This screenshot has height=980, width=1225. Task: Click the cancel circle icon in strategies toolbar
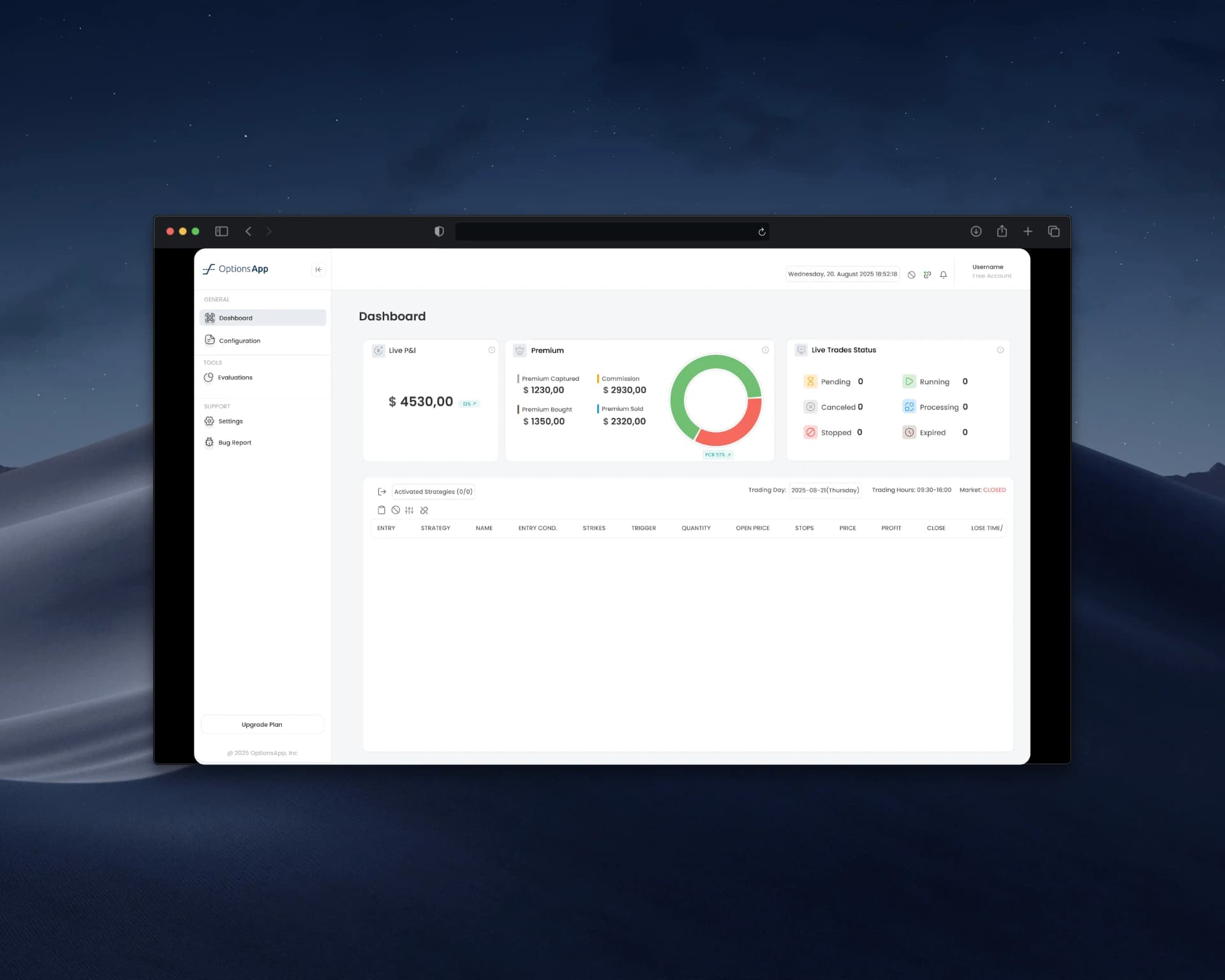[x=396, y=510]
